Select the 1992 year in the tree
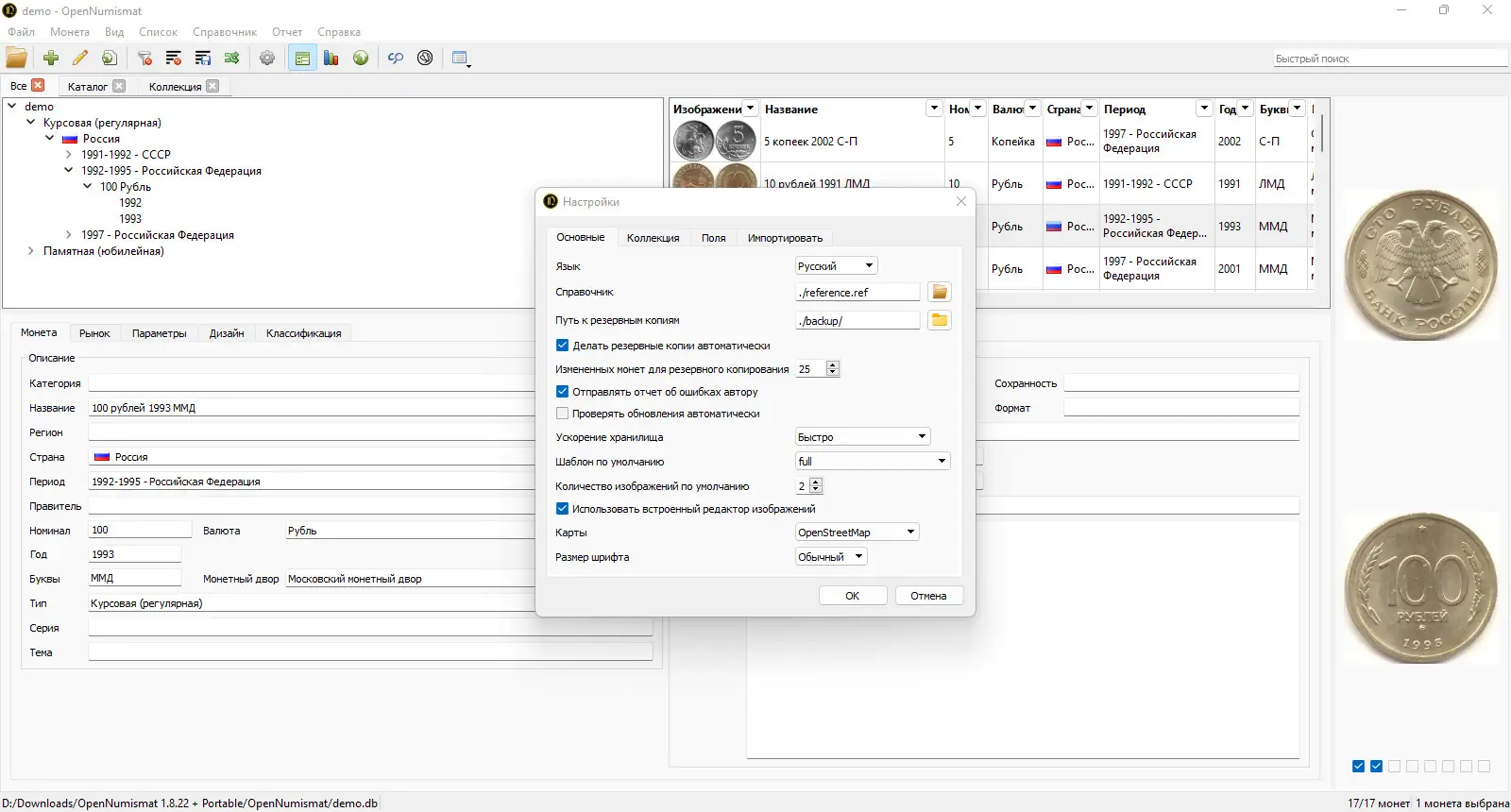 click(x=130, y=203)
